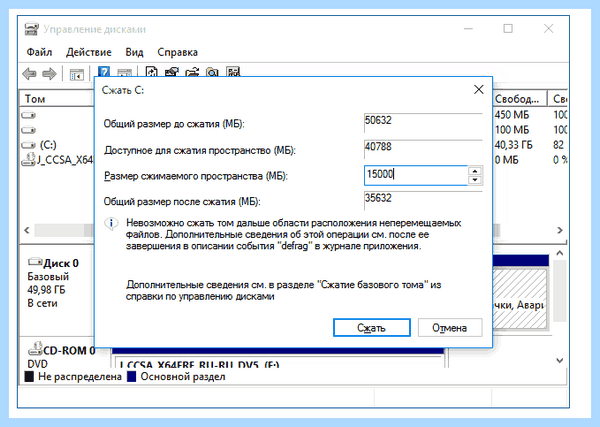Image resolution: width=600 pixels, height=427 pixels.
Task: Click the Back arrow toolbar icon
Action: tap(29, 73)
